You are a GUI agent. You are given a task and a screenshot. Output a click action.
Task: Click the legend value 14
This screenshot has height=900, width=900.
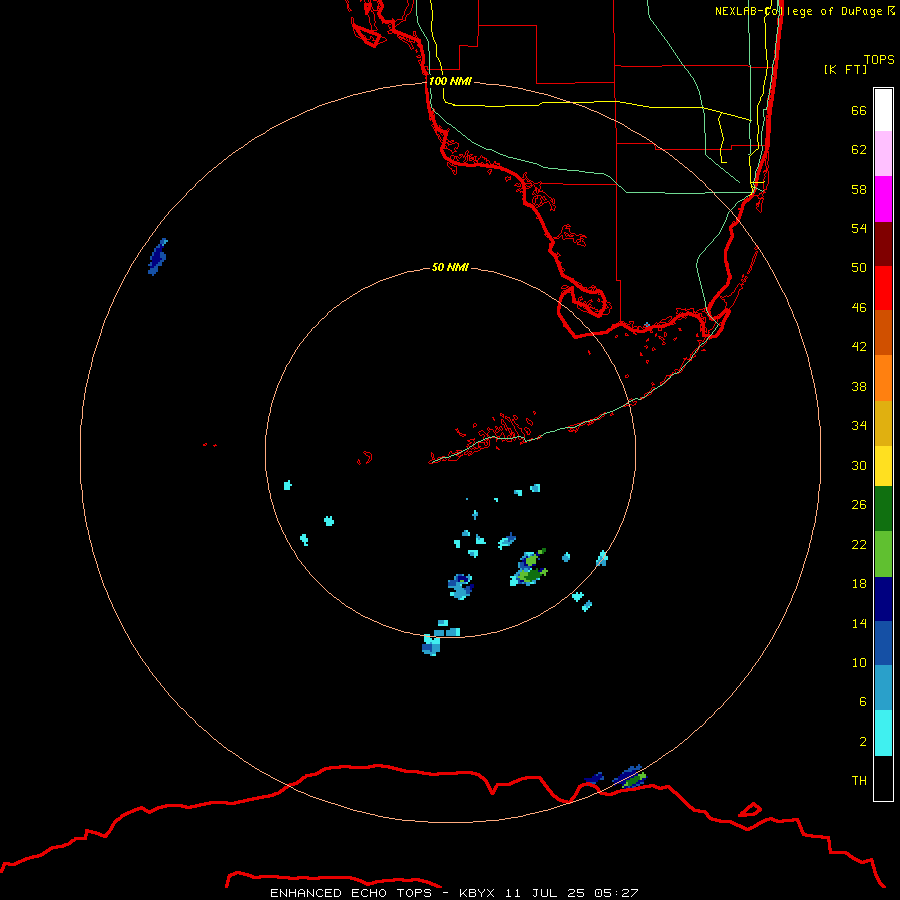coord(859,623)
